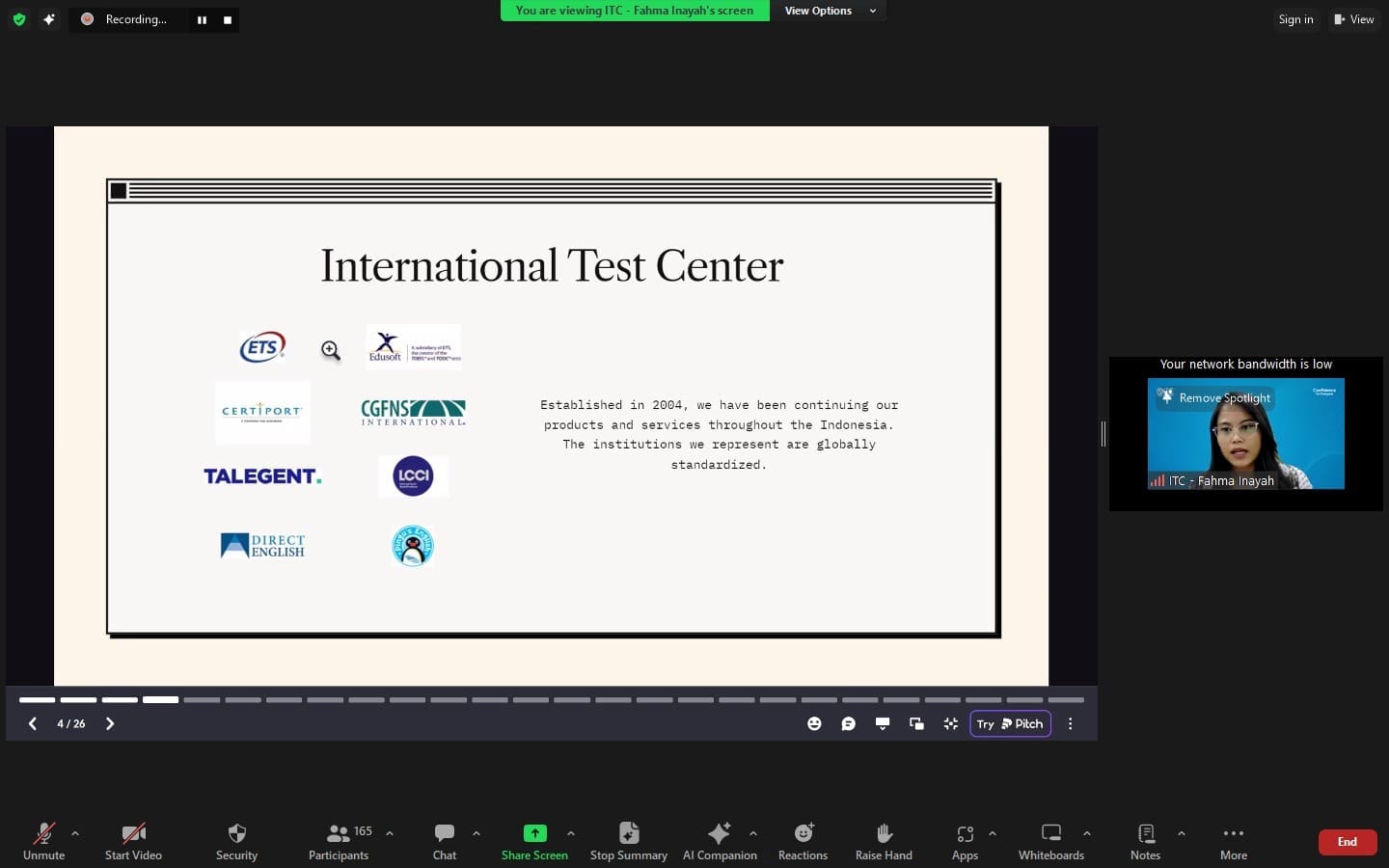Click the green viewing-screen banner
Viewport: 1389px width, 868px height.
click(635, 11)
